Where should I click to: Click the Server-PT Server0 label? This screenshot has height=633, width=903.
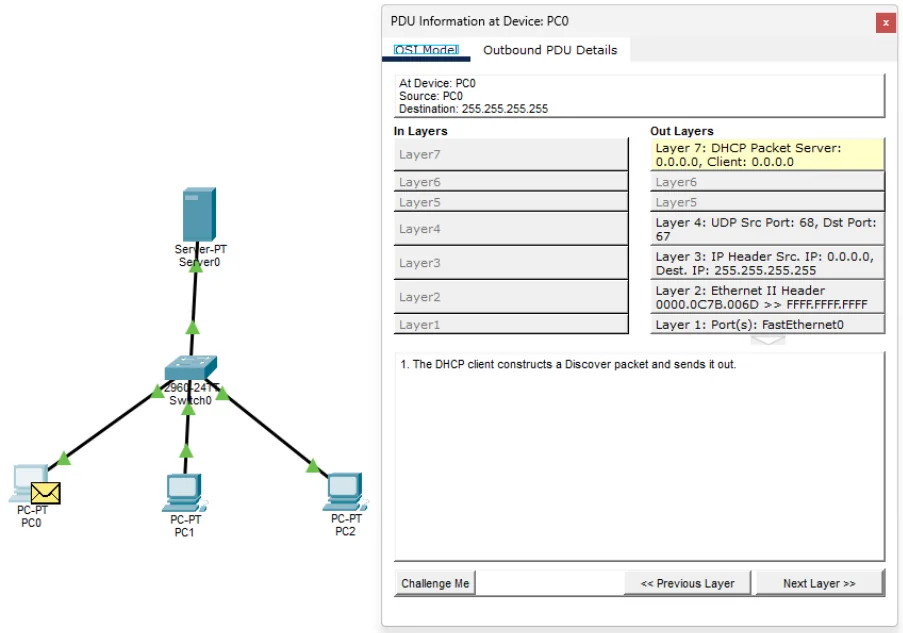(200, 256)
